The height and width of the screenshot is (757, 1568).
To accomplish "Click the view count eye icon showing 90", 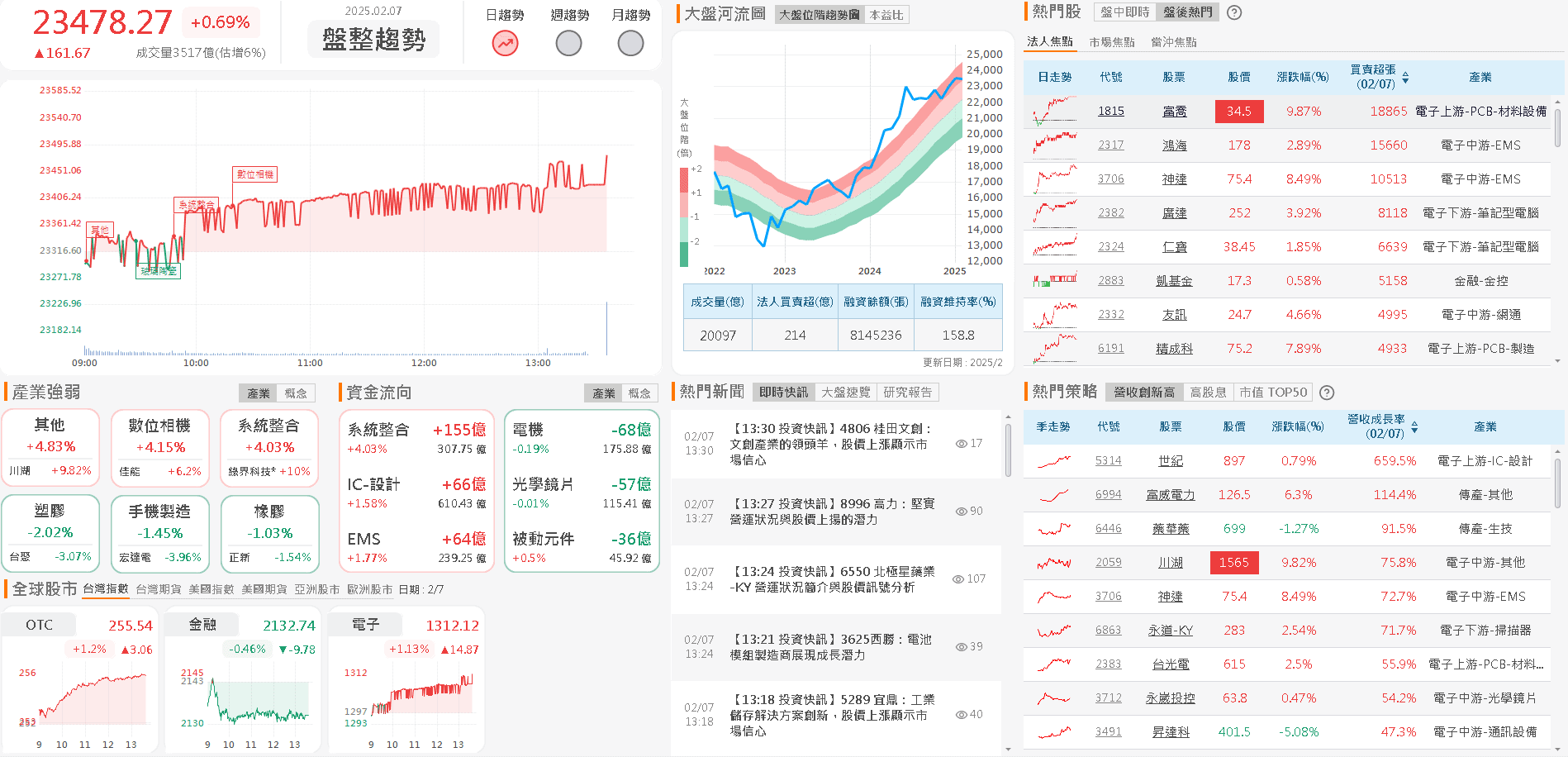I will [x=962, y=512].
